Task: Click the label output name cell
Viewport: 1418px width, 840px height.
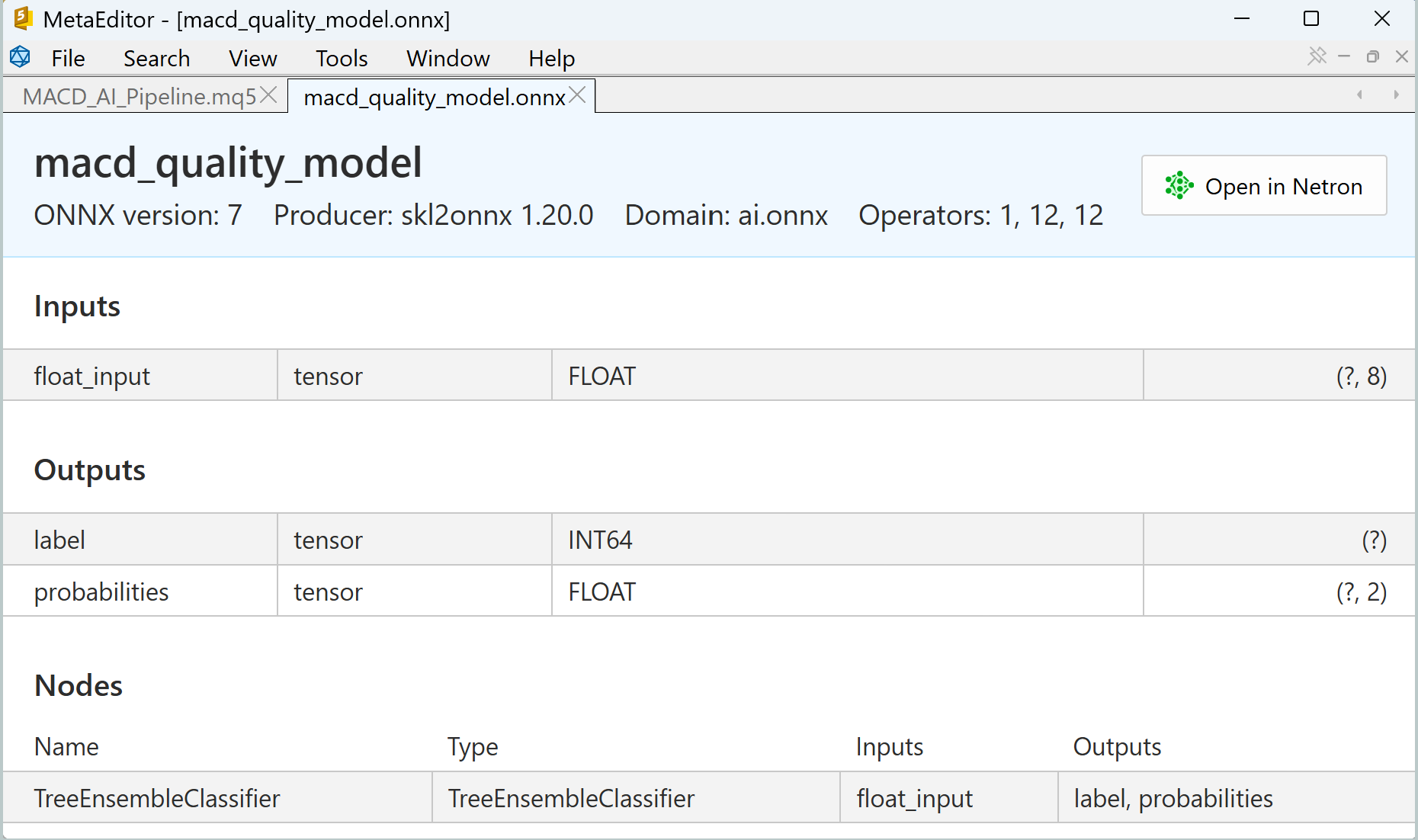Action: click(x=140, y=540)
